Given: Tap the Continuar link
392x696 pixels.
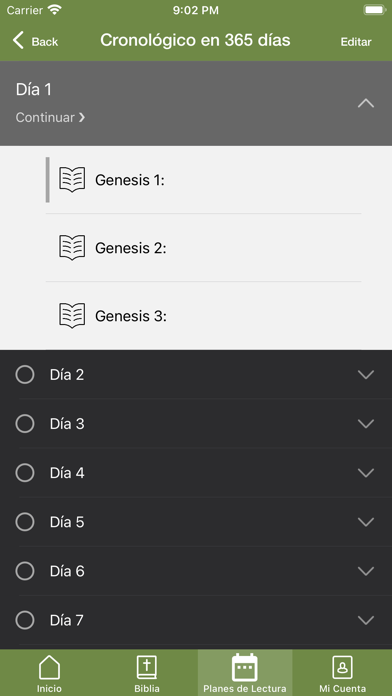Looking at the screenshot, I should click(x=50, y=118).
